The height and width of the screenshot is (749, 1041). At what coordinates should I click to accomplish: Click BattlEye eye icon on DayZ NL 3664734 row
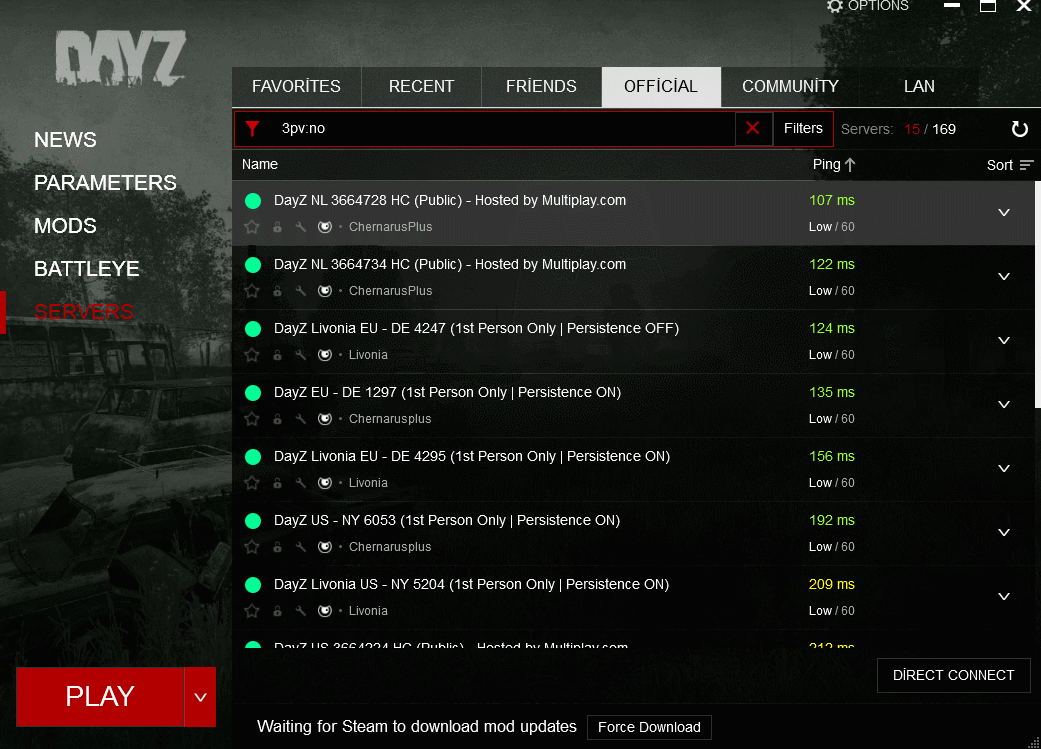(x=325, y=291)
